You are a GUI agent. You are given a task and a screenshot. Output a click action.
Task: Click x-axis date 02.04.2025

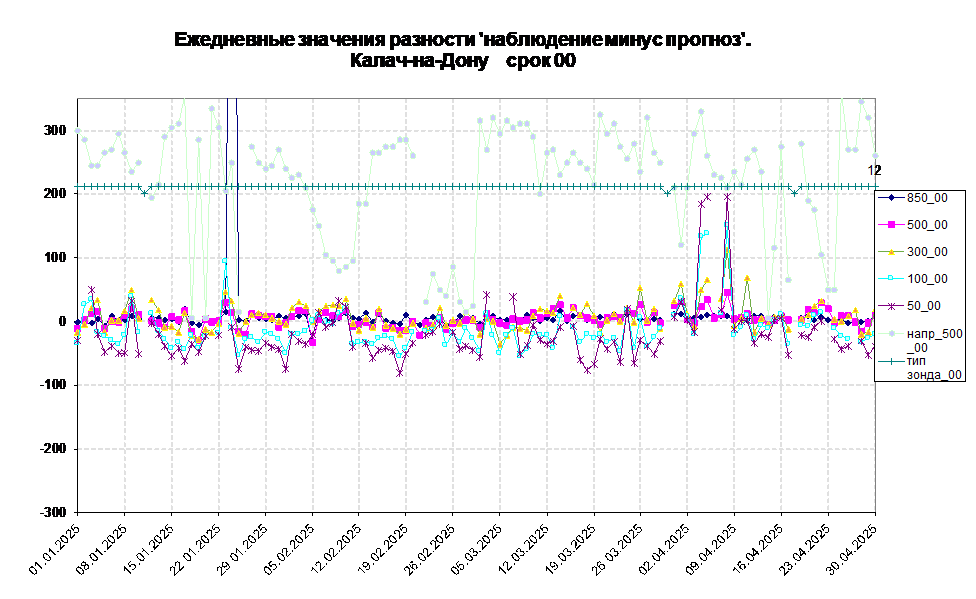[x=665, y=548]
